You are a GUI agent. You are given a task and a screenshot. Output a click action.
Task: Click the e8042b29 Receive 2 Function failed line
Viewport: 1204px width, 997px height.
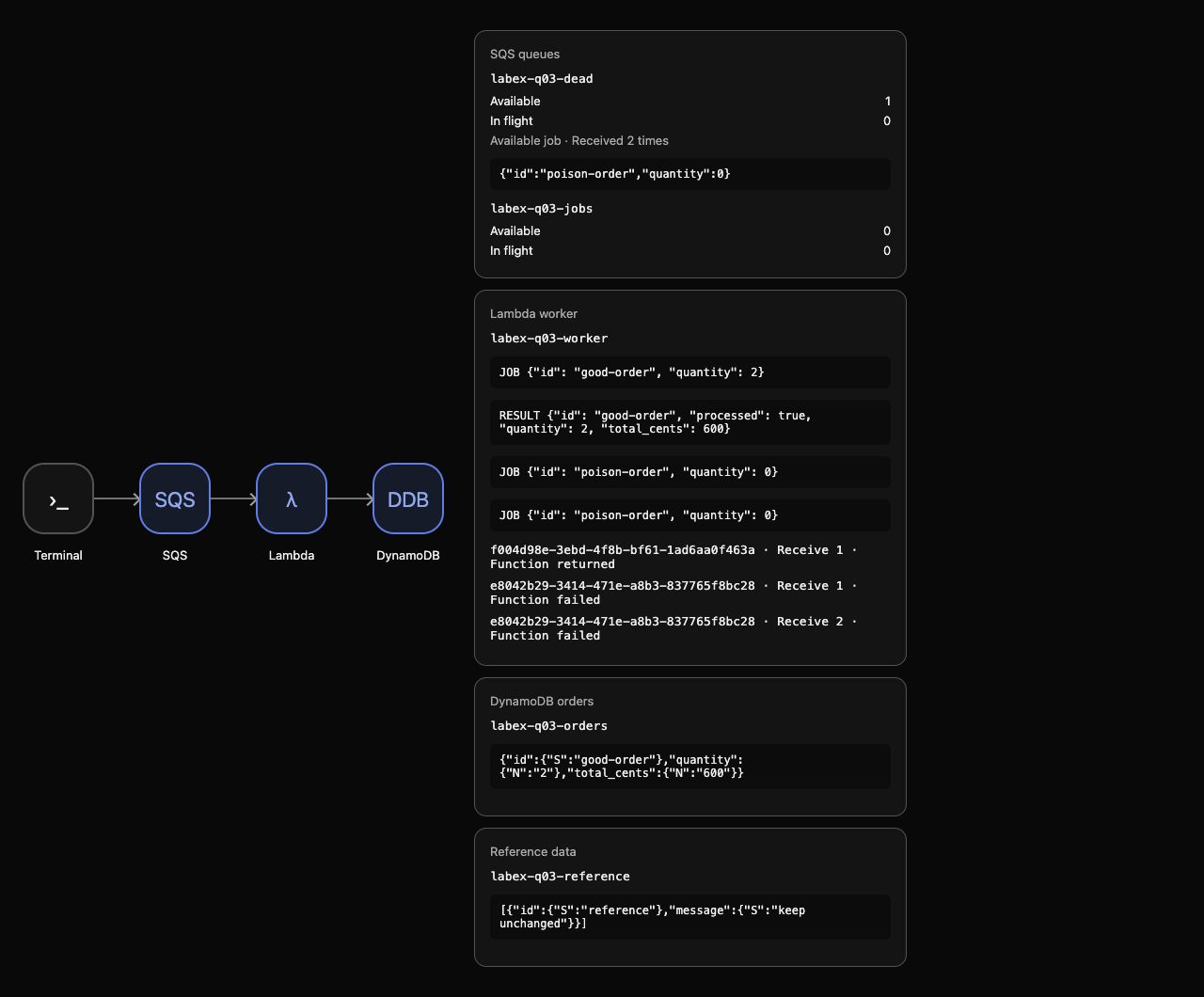pos(673,628)
